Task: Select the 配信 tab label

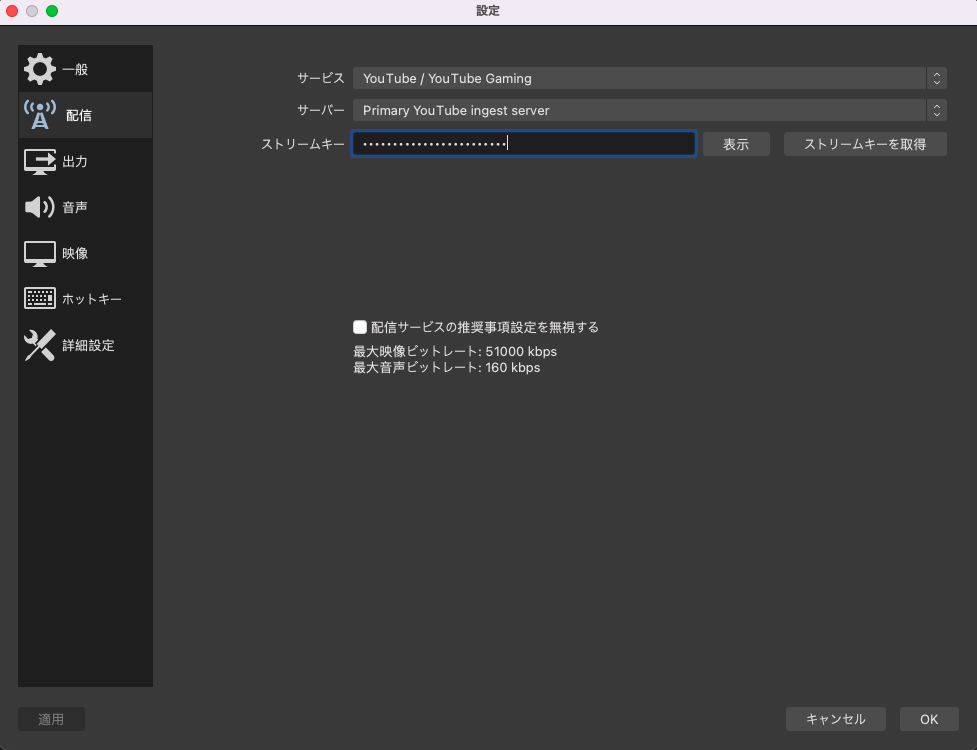Action: (x=79, y=115)
